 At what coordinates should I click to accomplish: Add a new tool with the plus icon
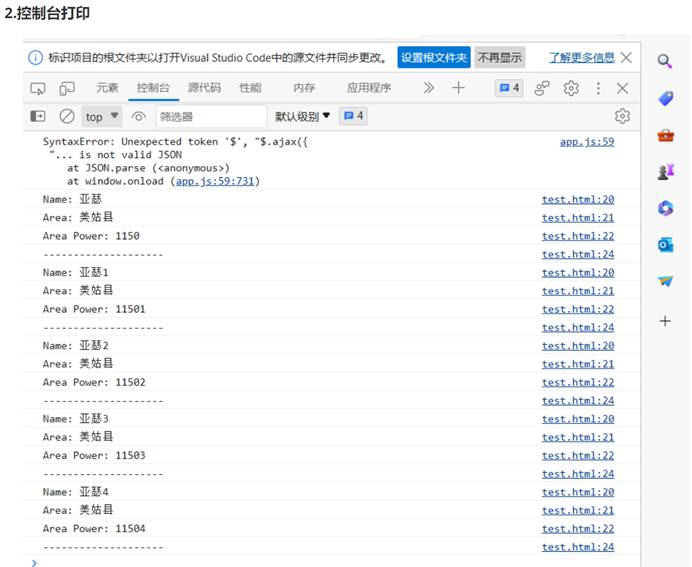[x=458, y=88]
